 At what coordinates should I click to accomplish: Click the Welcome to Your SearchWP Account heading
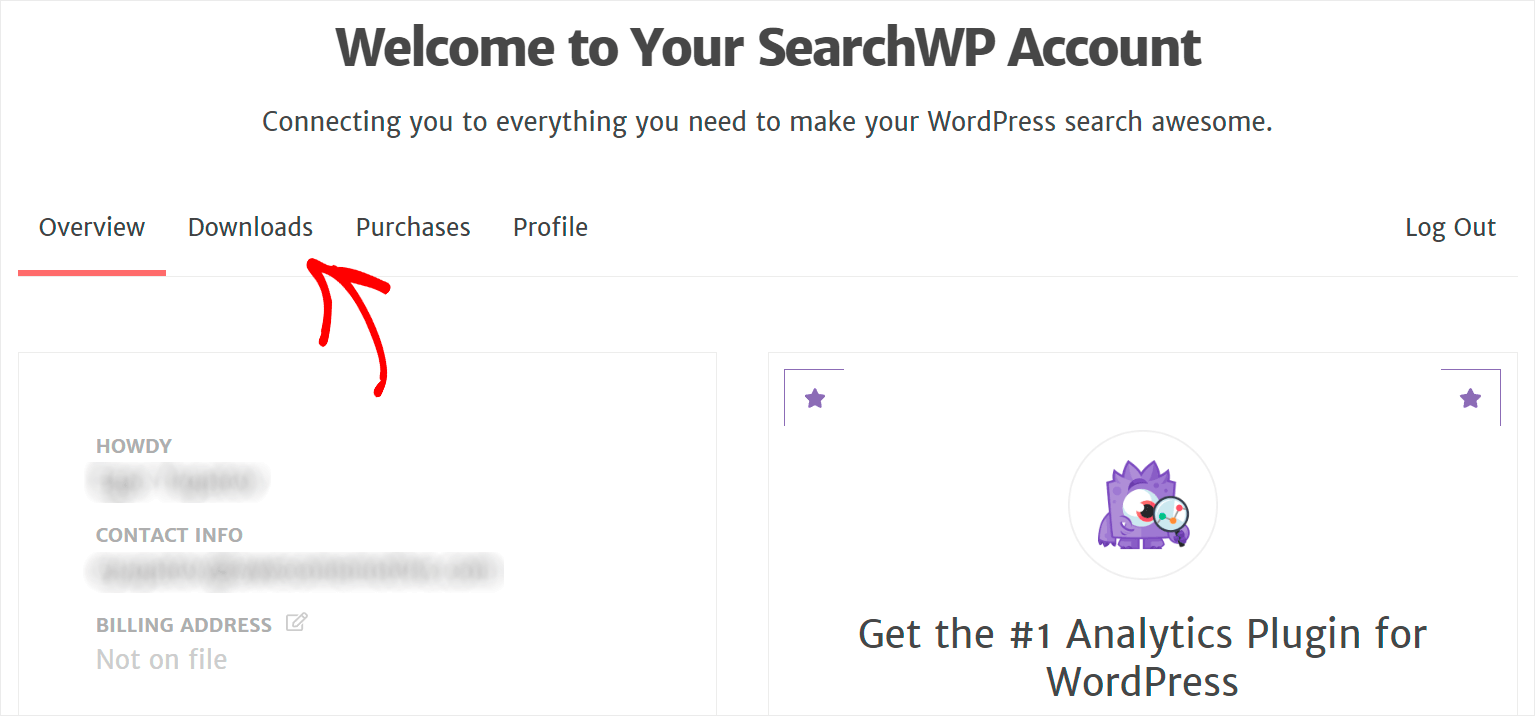pyautogui.click(x=768, y=47)
